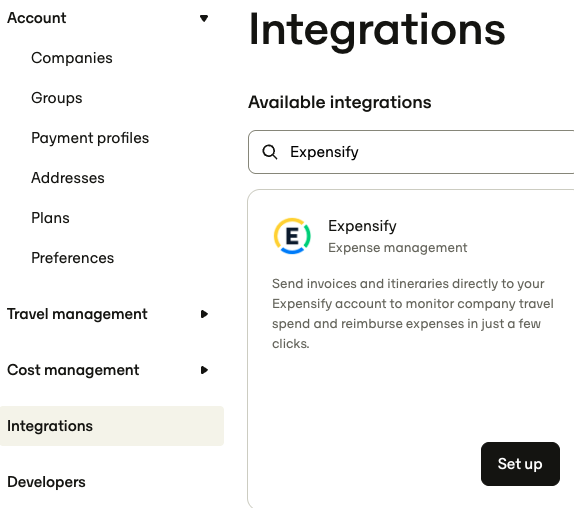Open the Companies page
Viewport: 574px width, 508px height.
click(x=72, y=58)
